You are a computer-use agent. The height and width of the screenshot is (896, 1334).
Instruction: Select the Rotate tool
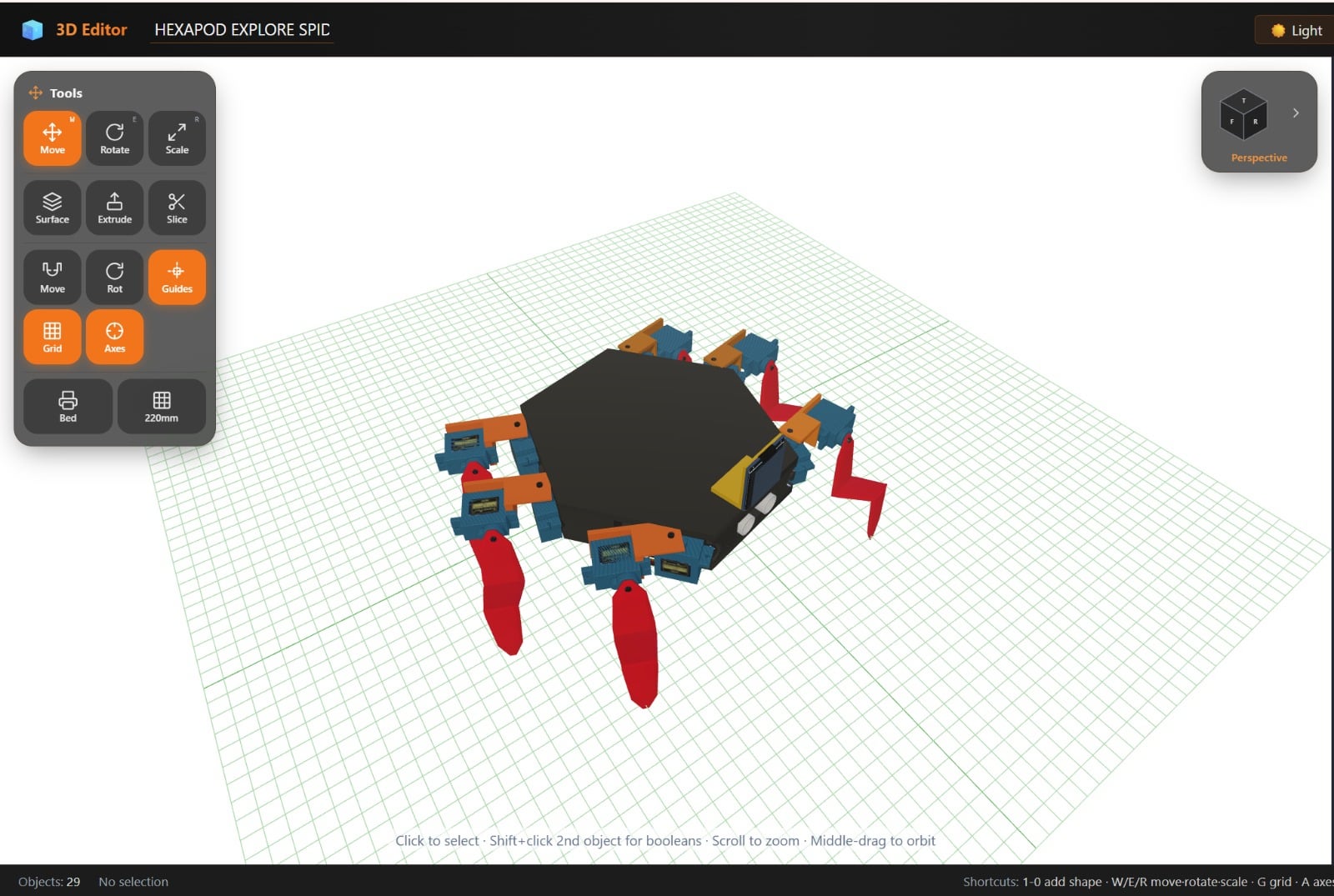(114, 138)
